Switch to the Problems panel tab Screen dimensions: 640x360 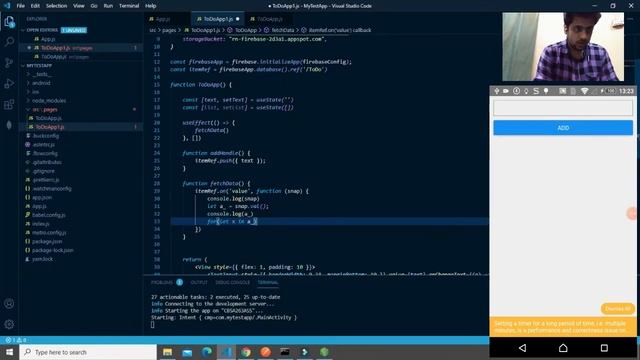tap(162, 282)
